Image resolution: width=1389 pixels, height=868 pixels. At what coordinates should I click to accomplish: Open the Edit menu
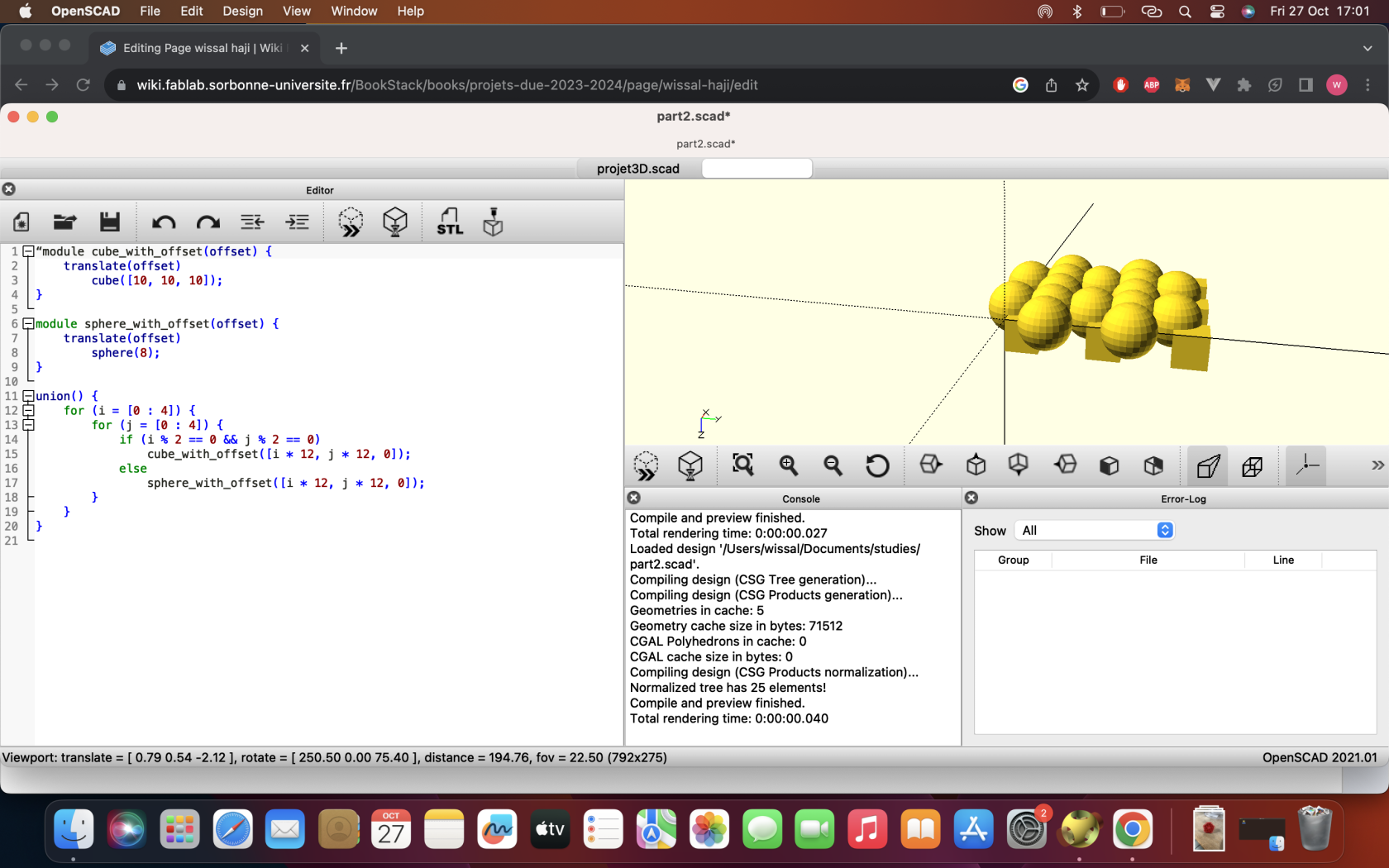(x=192, y=11)
